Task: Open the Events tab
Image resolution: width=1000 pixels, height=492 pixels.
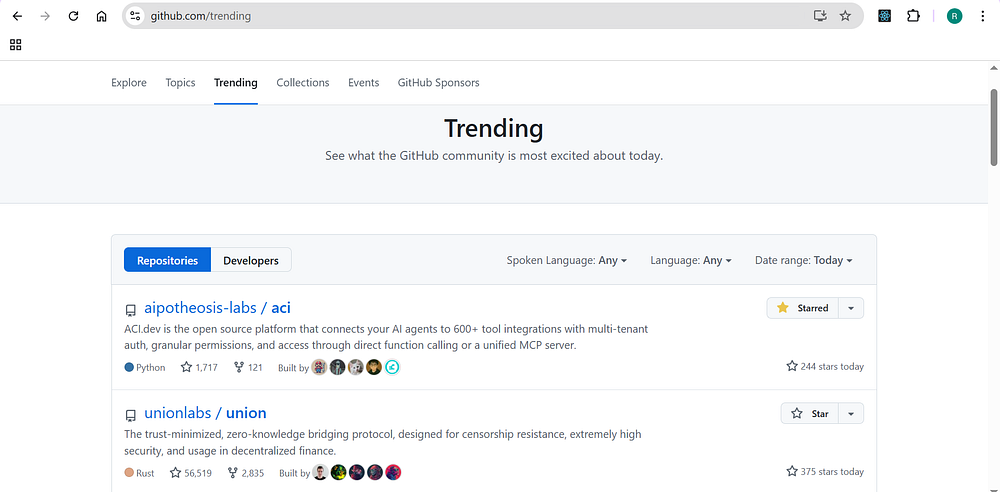Action: click(364, 82)
